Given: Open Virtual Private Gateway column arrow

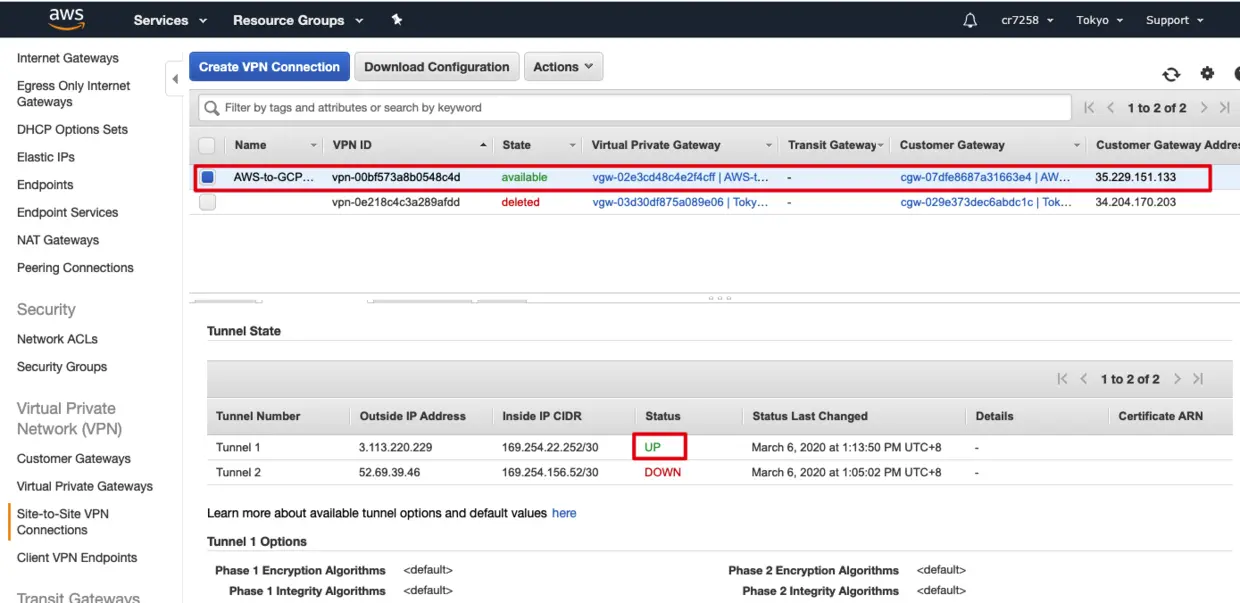Looking at the screenshot, I should click(768, 145).
